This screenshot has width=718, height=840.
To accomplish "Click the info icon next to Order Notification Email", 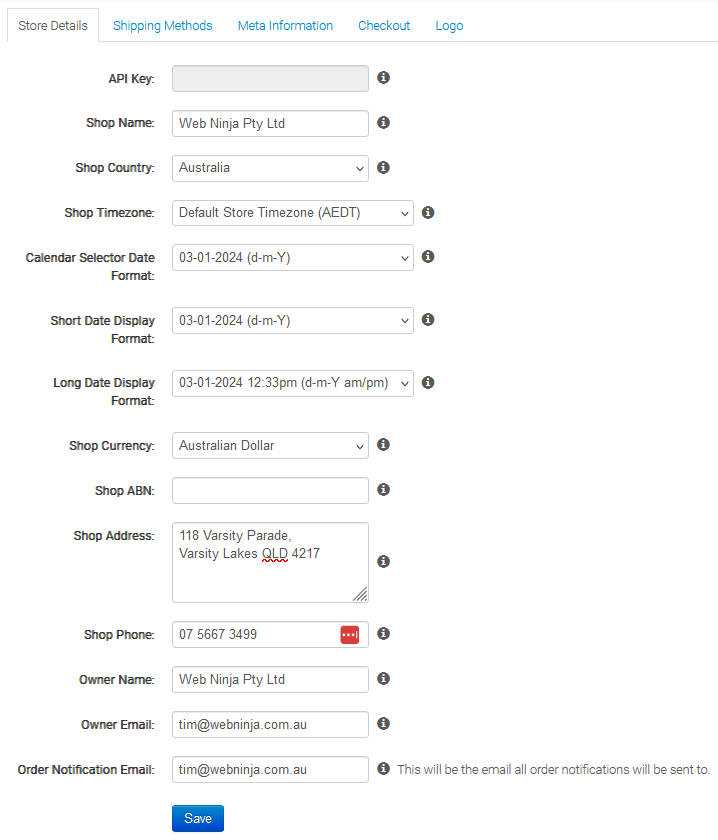I will [x=383, y=769].
